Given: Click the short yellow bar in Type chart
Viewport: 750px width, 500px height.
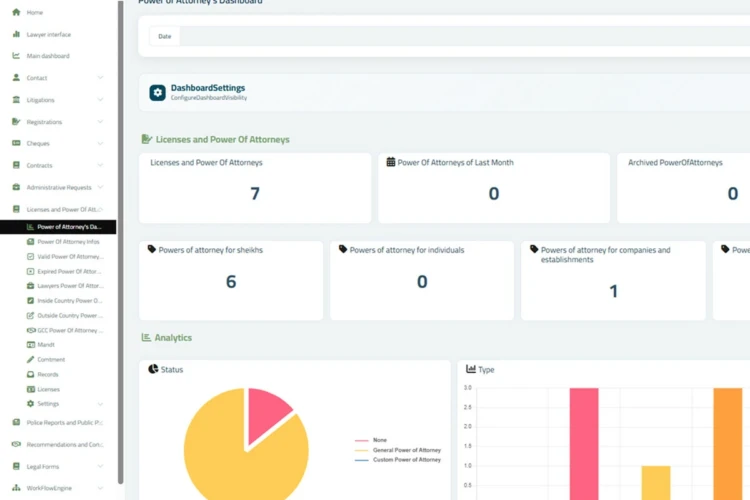Looking at the screenshot, I should pos(656,483).
